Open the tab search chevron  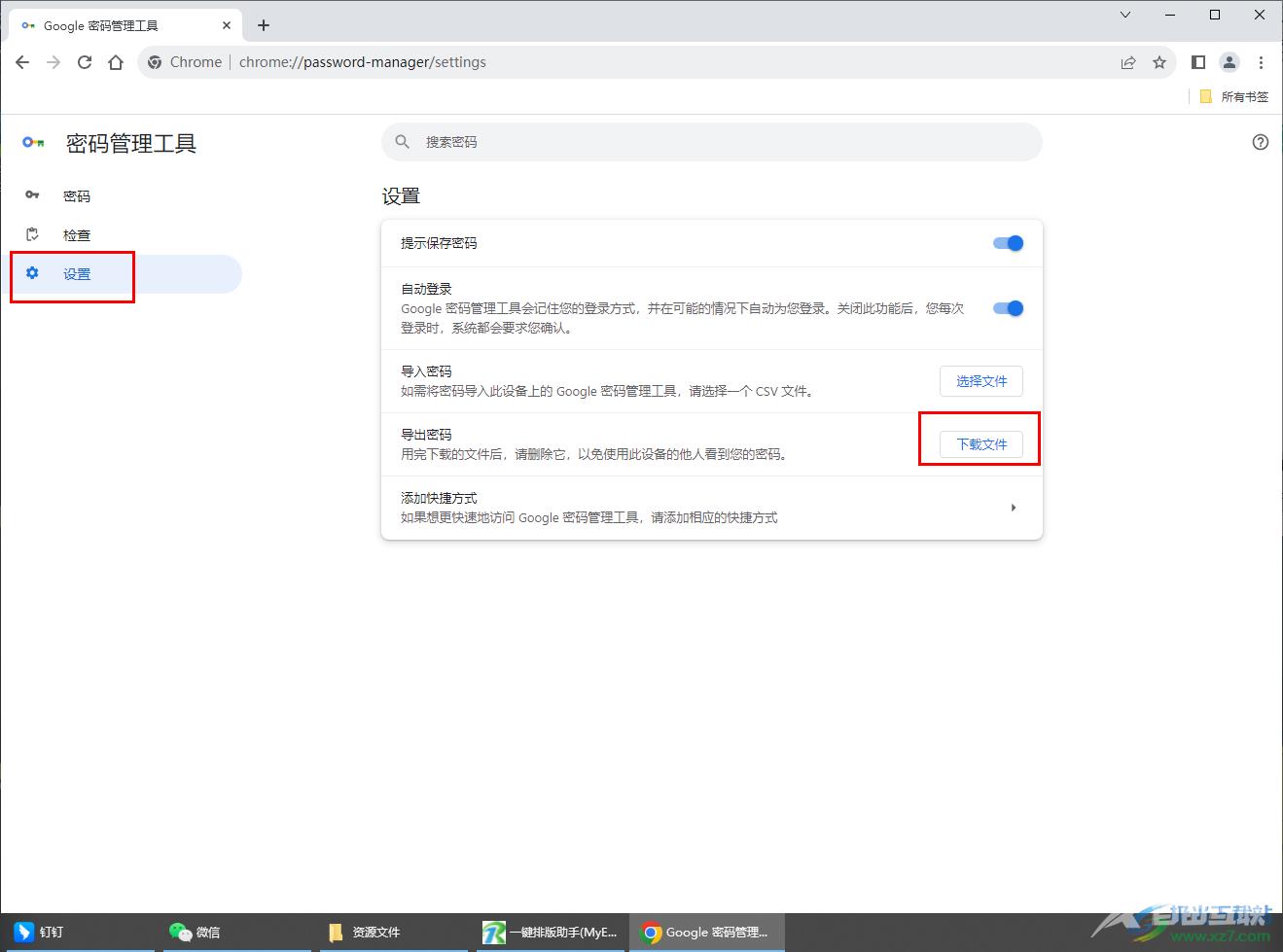1125,15
